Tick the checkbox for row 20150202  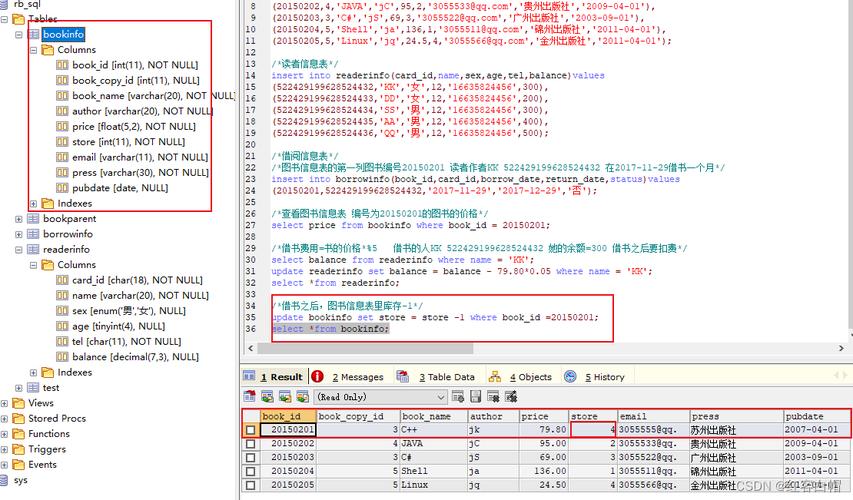(250, 443)
